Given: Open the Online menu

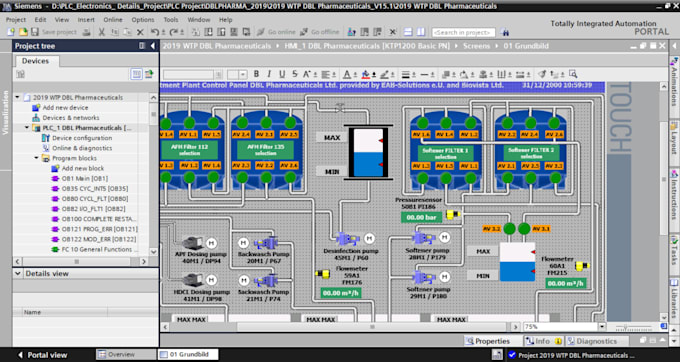Looking at the screenshot, I should [x=113, y=20].
